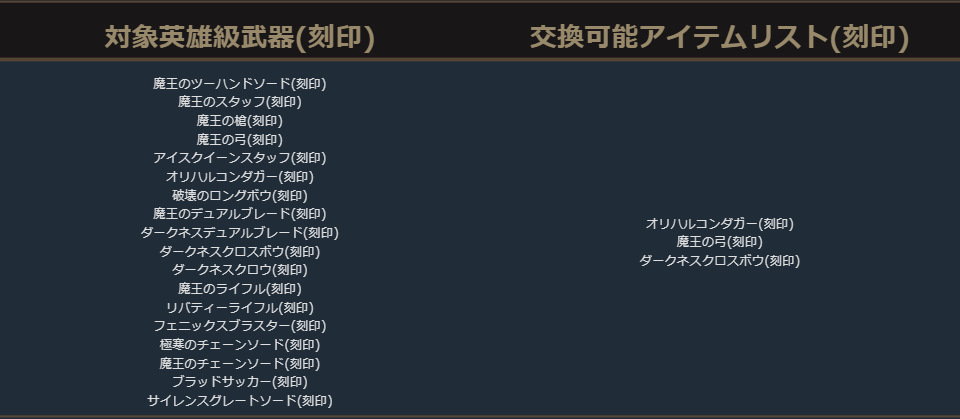The image size is (960, 419).
Task: Click ダークネスクロスボウ(刻印) in the exchangeable items column
Action: (719, 260)
